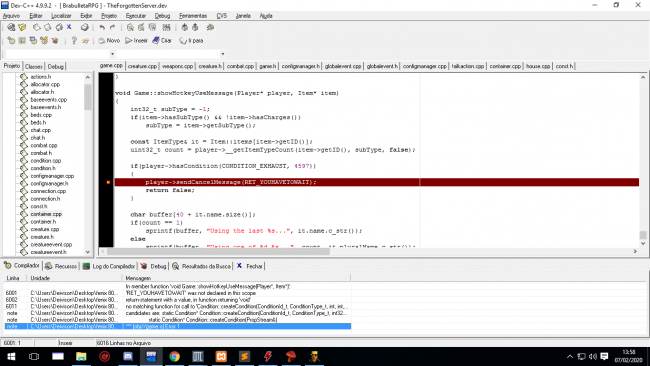The height and width of the screenshot is (366, 650).
Task: Open the Debug menu
Action: coord(162,16)
